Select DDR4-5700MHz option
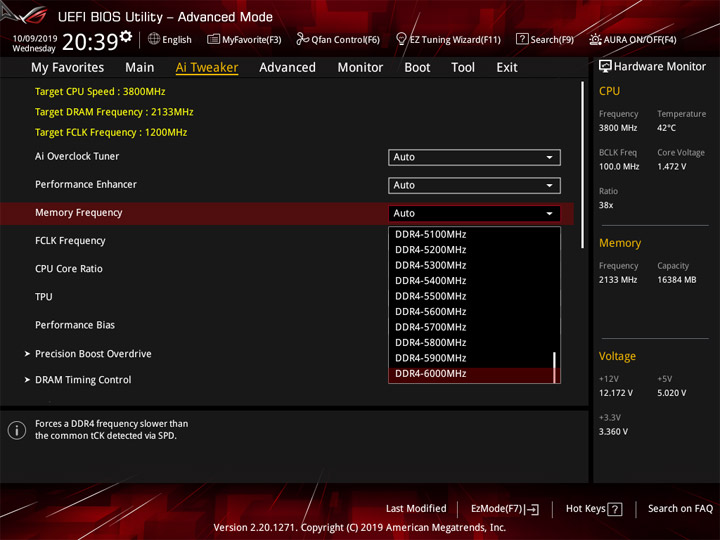Screen dimensions: 720x540 click(x=473, y=327)
